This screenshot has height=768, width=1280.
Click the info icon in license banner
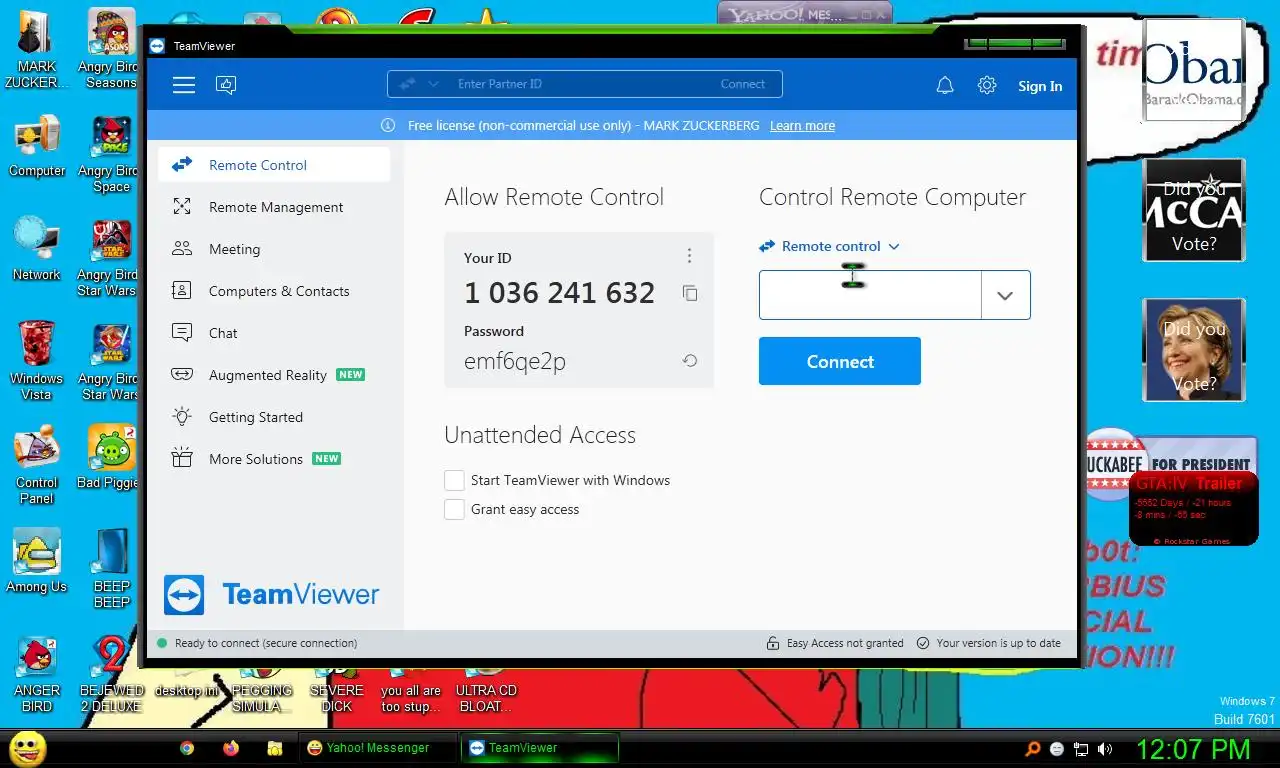(x=388, y=125)
